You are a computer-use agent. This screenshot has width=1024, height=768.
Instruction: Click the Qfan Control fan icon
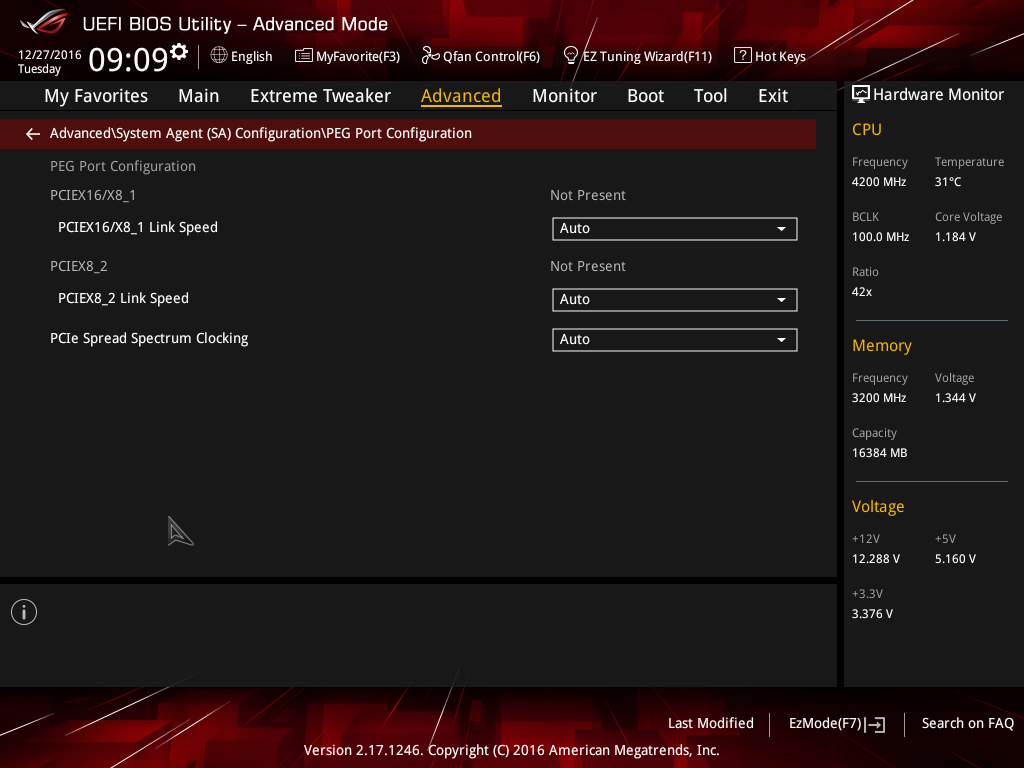[430, 56]
